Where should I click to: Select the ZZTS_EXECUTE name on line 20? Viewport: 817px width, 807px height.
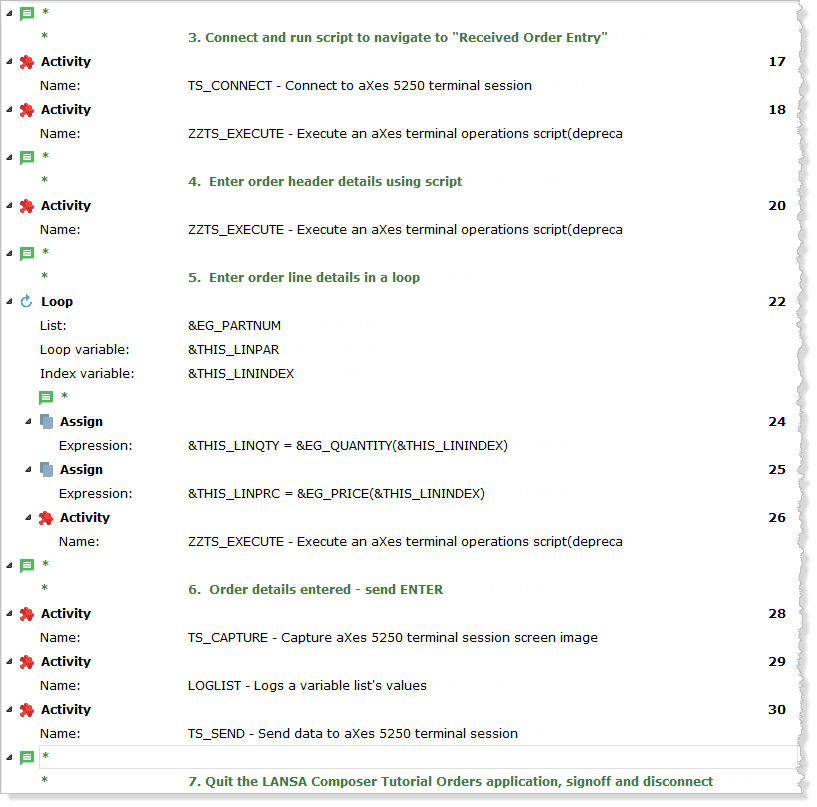pos(405,230)
